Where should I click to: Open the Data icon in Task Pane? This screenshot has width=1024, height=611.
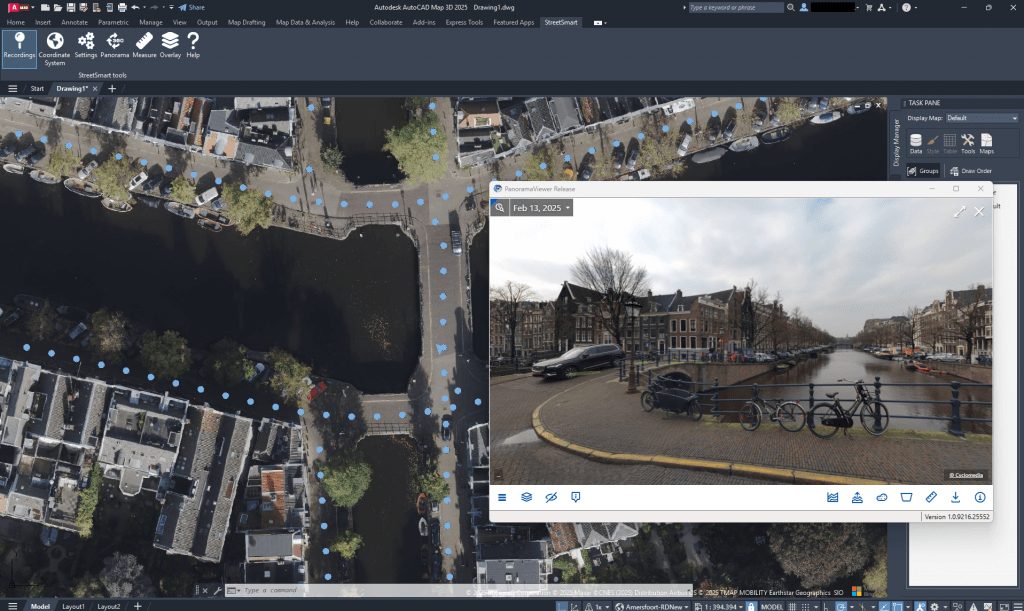click(x=916, y=144)
